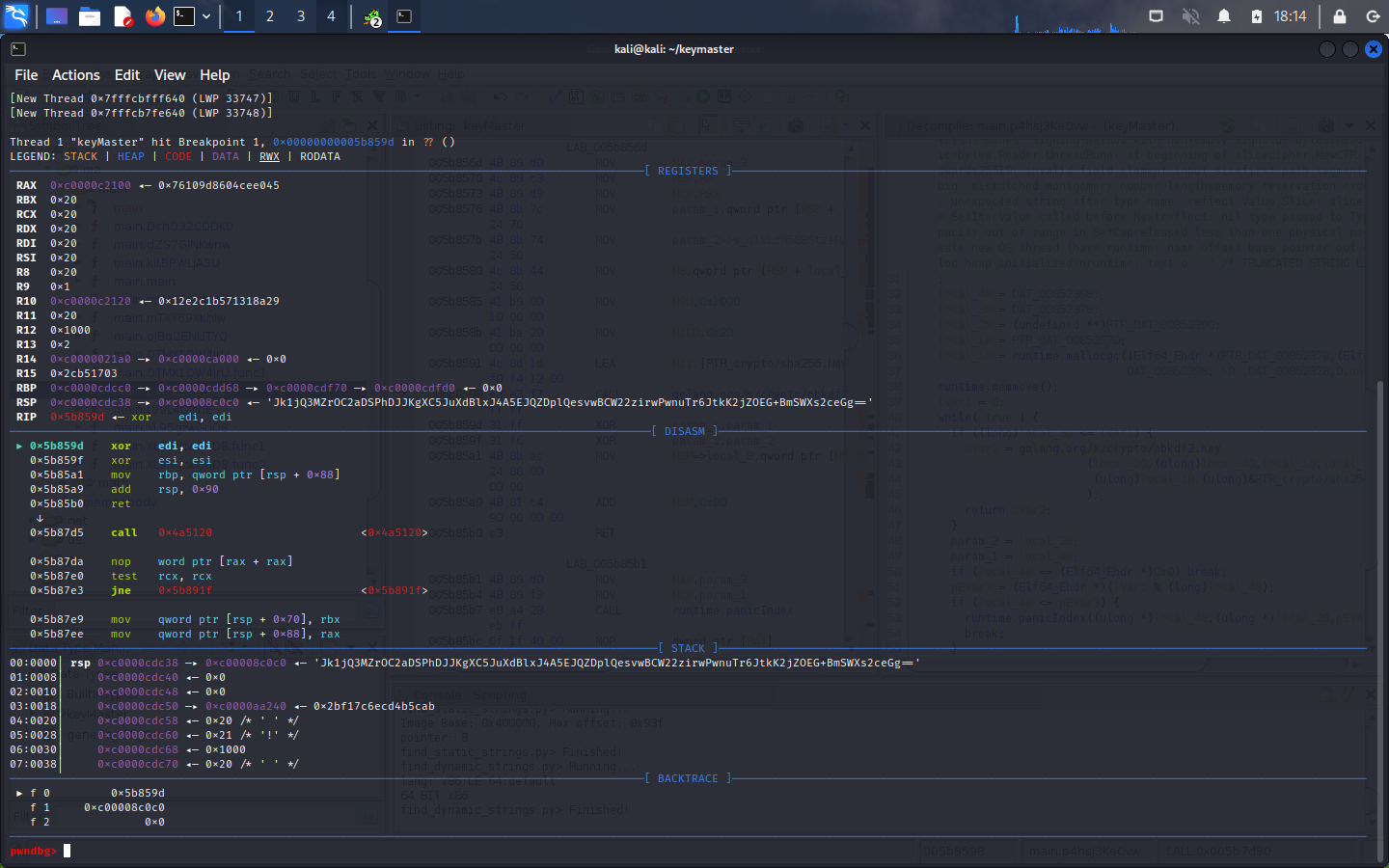Click the New Thread LWP 33748 line
Viewport: 1389px width, 868px height.
coord(141,113)
